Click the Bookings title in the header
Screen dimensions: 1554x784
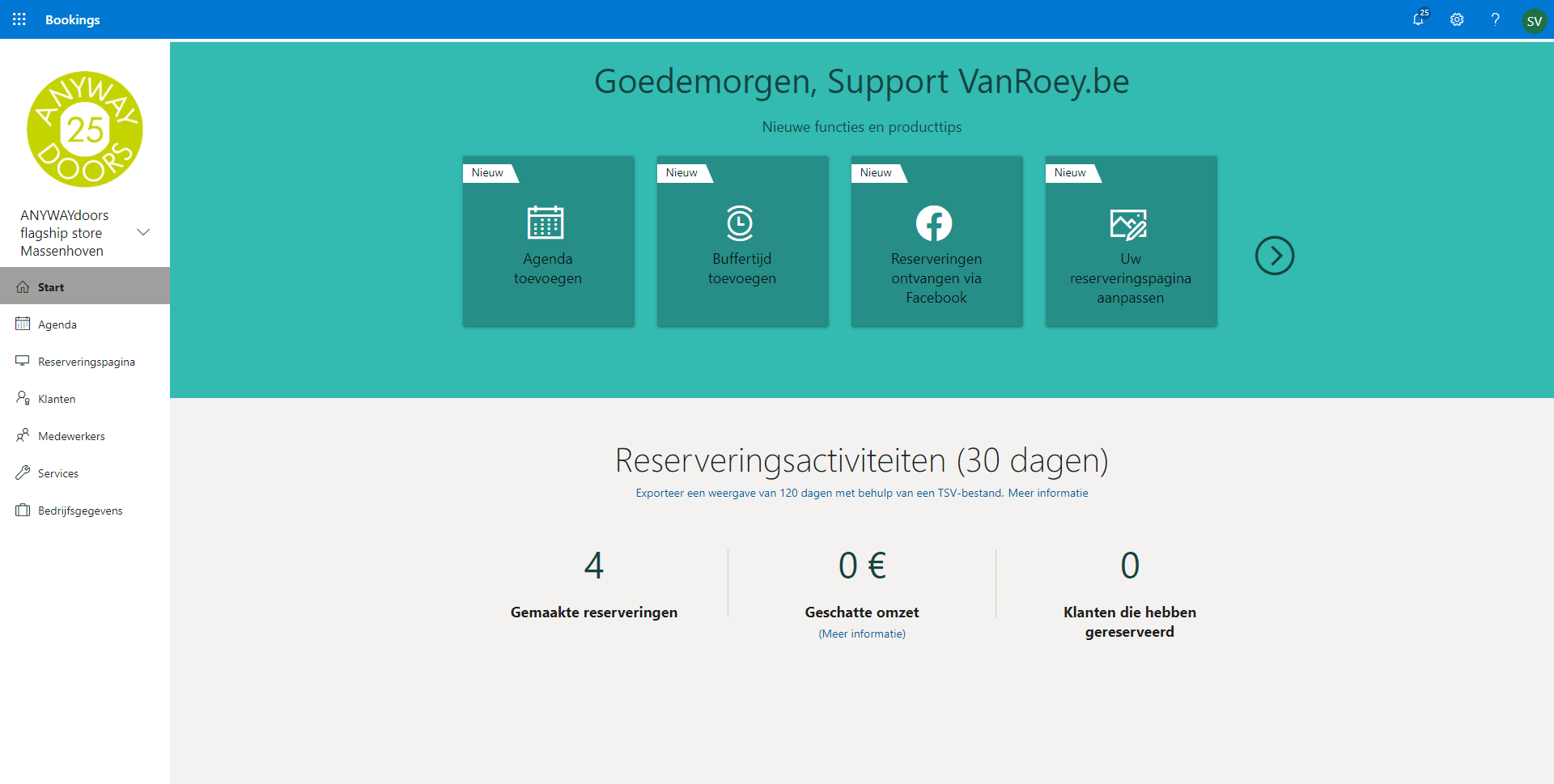pos(73,19)
